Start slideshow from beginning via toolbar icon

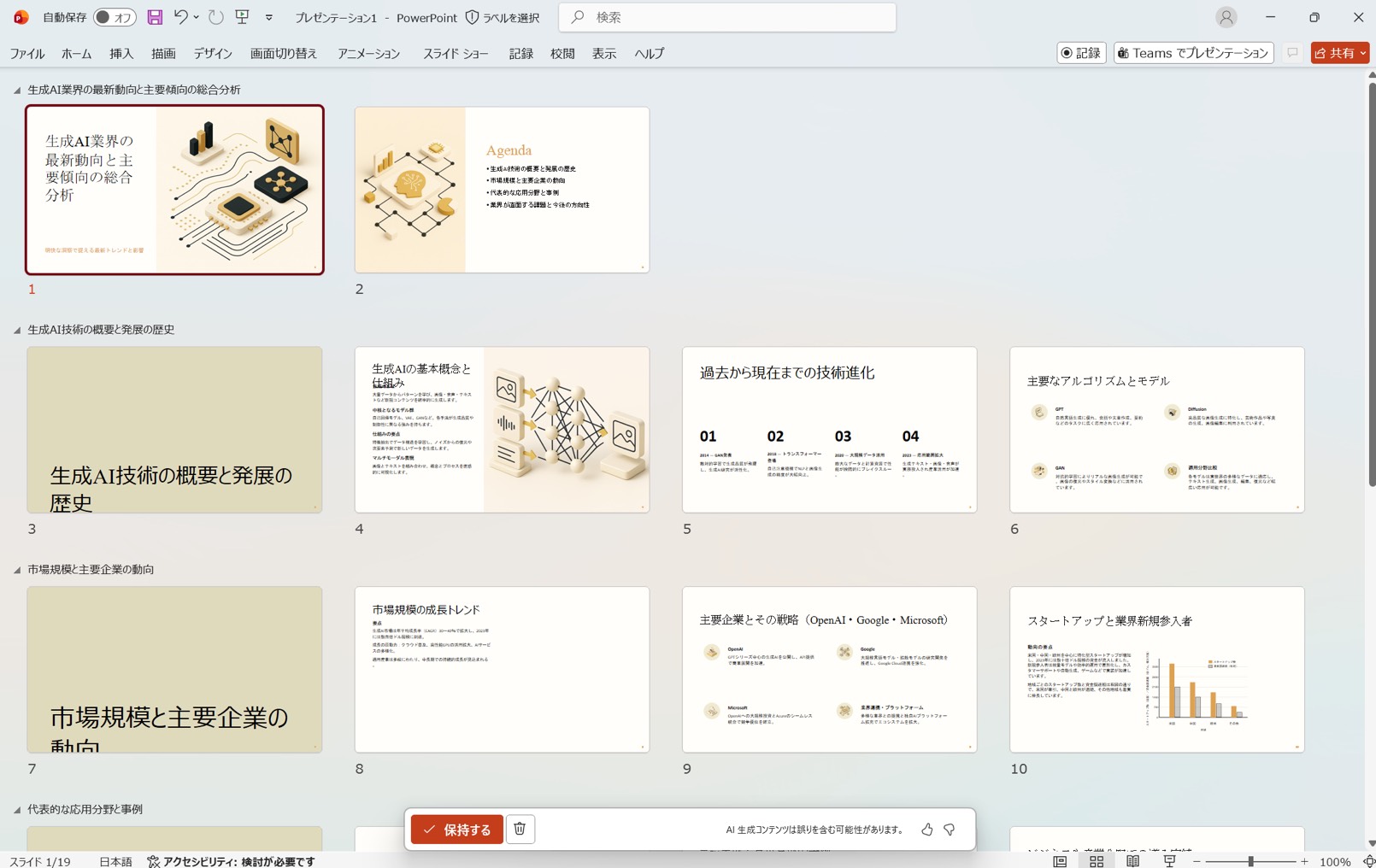click(243, 17)
